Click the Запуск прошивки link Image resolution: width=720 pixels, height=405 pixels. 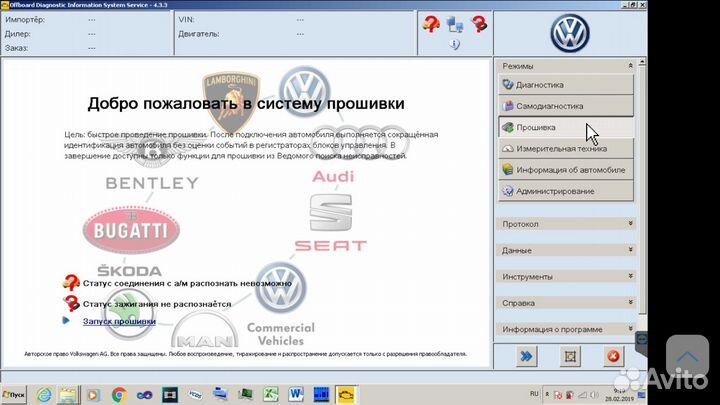click(119, 321)
